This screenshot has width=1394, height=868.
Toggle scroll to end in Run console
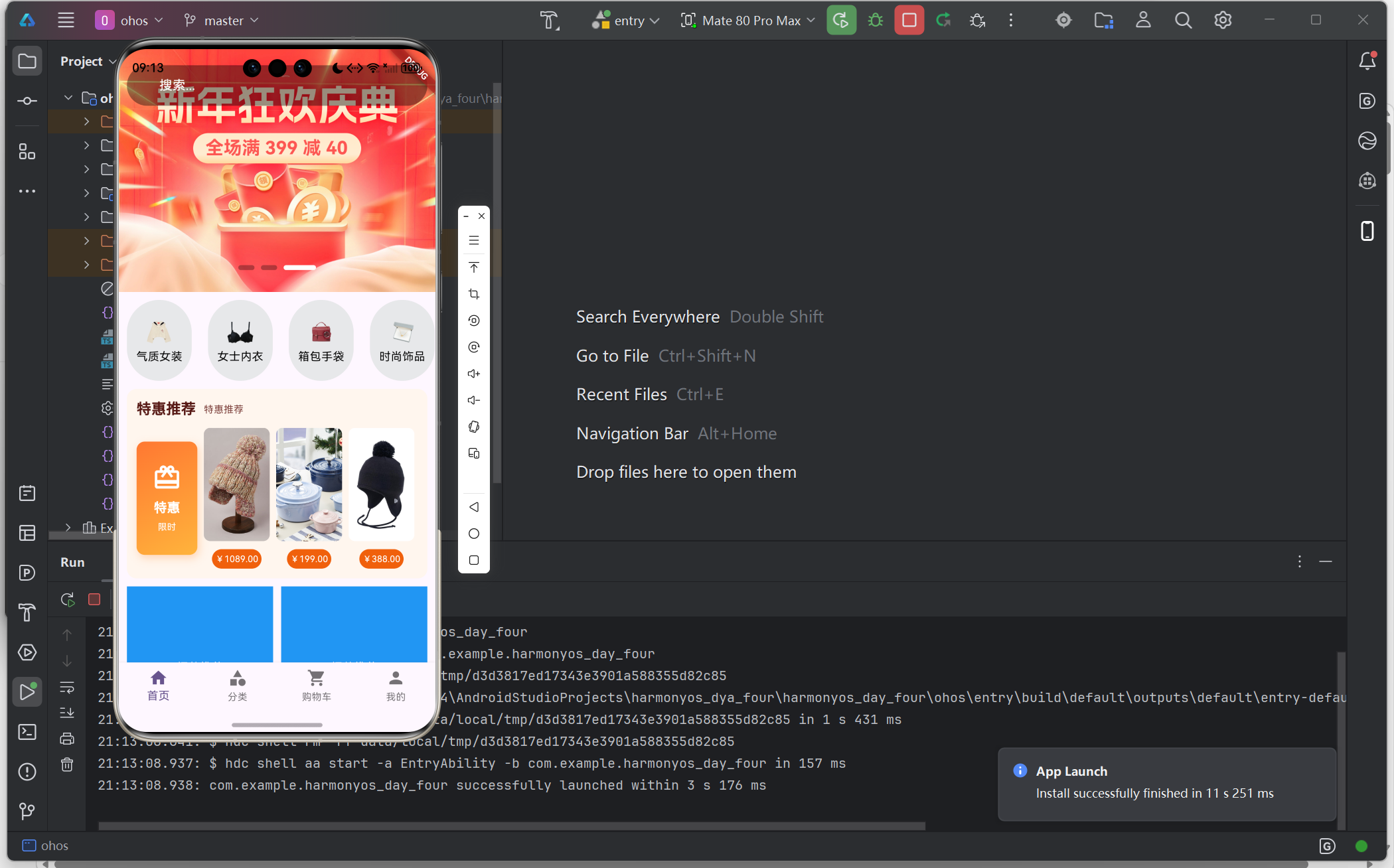tap(67, 713)
